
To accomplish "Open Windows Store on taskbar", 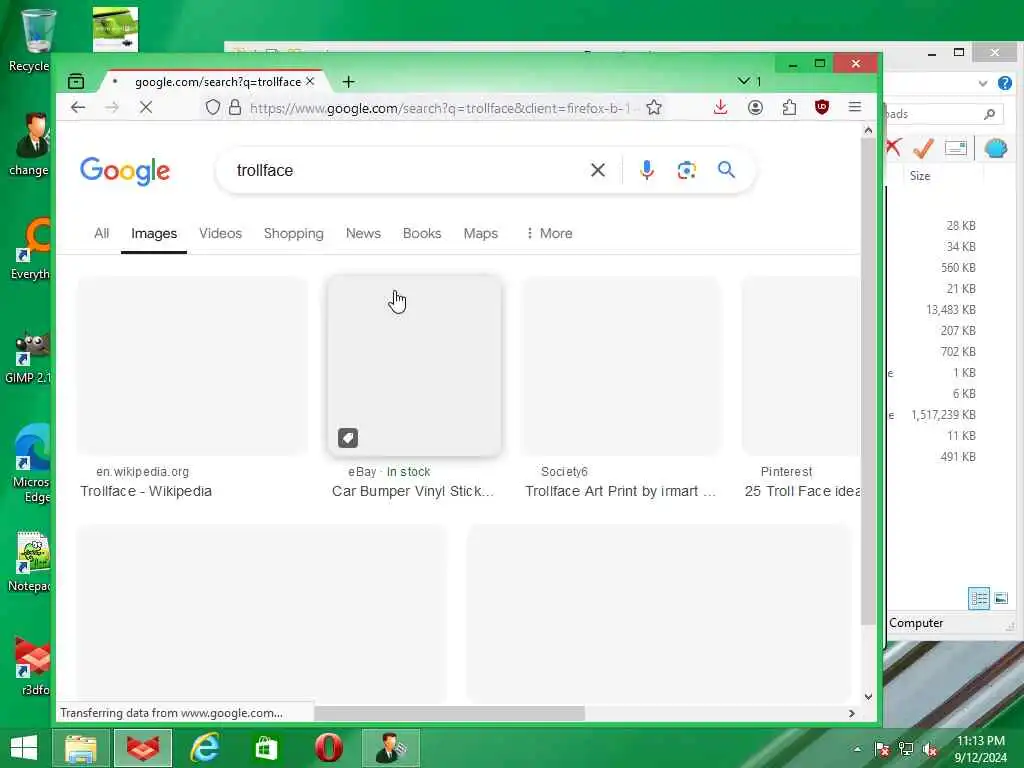I will [x=266, y=748].
